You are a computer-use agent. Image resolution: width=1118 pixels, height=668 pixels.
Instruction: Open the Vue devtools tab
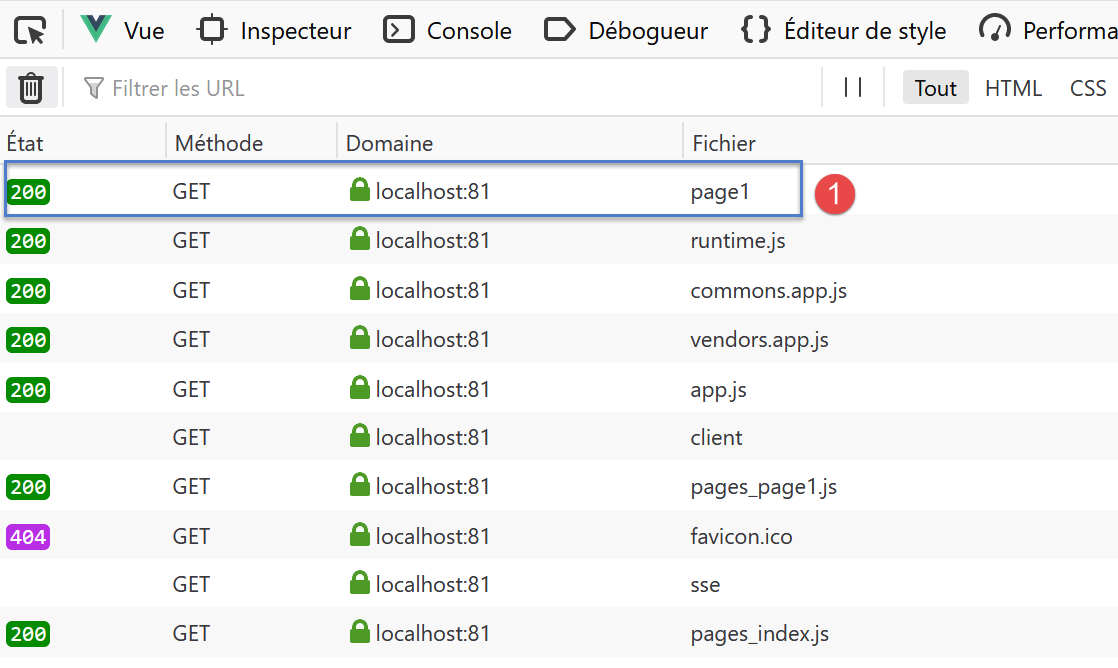(x=123, y=30)
